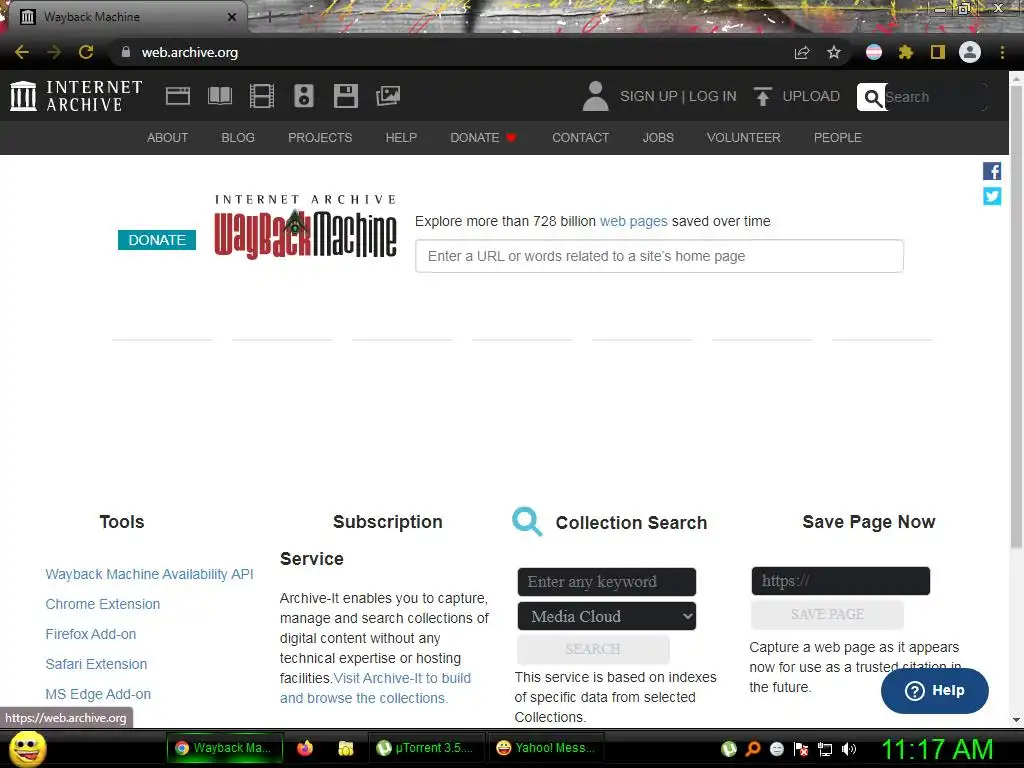Open Firefox from the taskbar
1024x768 pixels.
[x=305, y=748]
